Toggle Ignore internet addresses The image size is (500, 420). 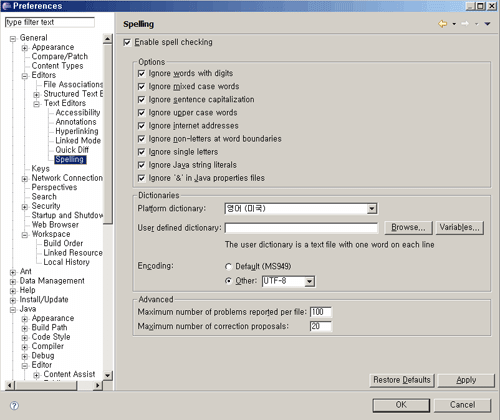coord(141,126)
